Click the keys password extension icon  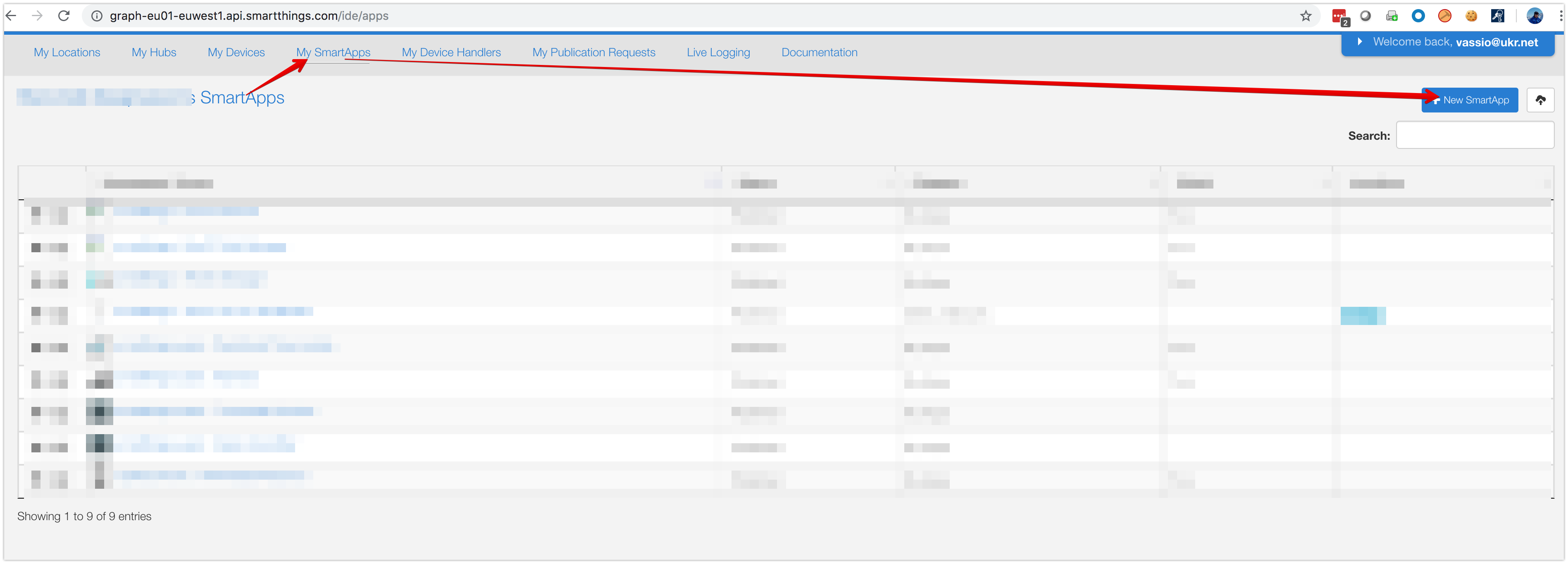coord(1497,16)
